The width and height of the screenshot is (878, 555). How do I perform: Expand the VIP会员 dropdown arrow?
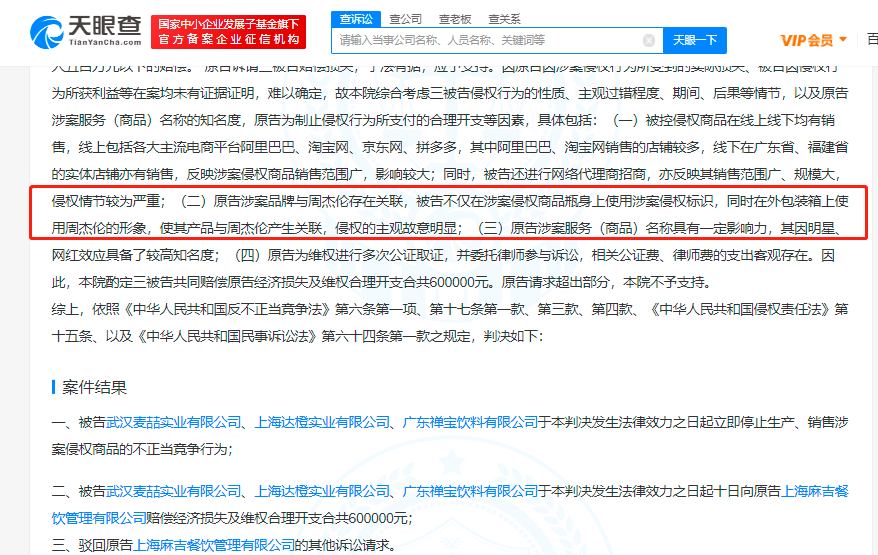click(x=843, y=40)
